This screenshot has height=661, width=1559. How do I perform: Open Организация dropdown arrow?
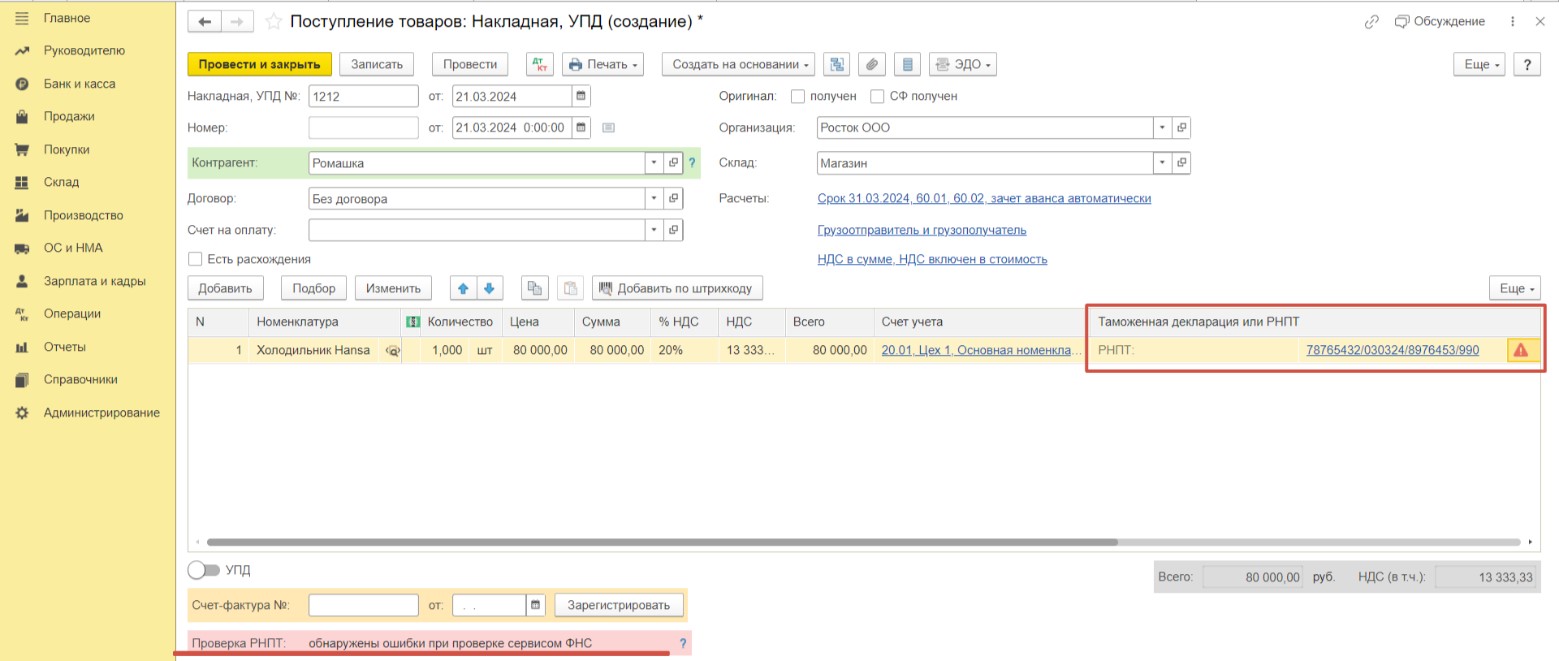(x=1162, y=128)
